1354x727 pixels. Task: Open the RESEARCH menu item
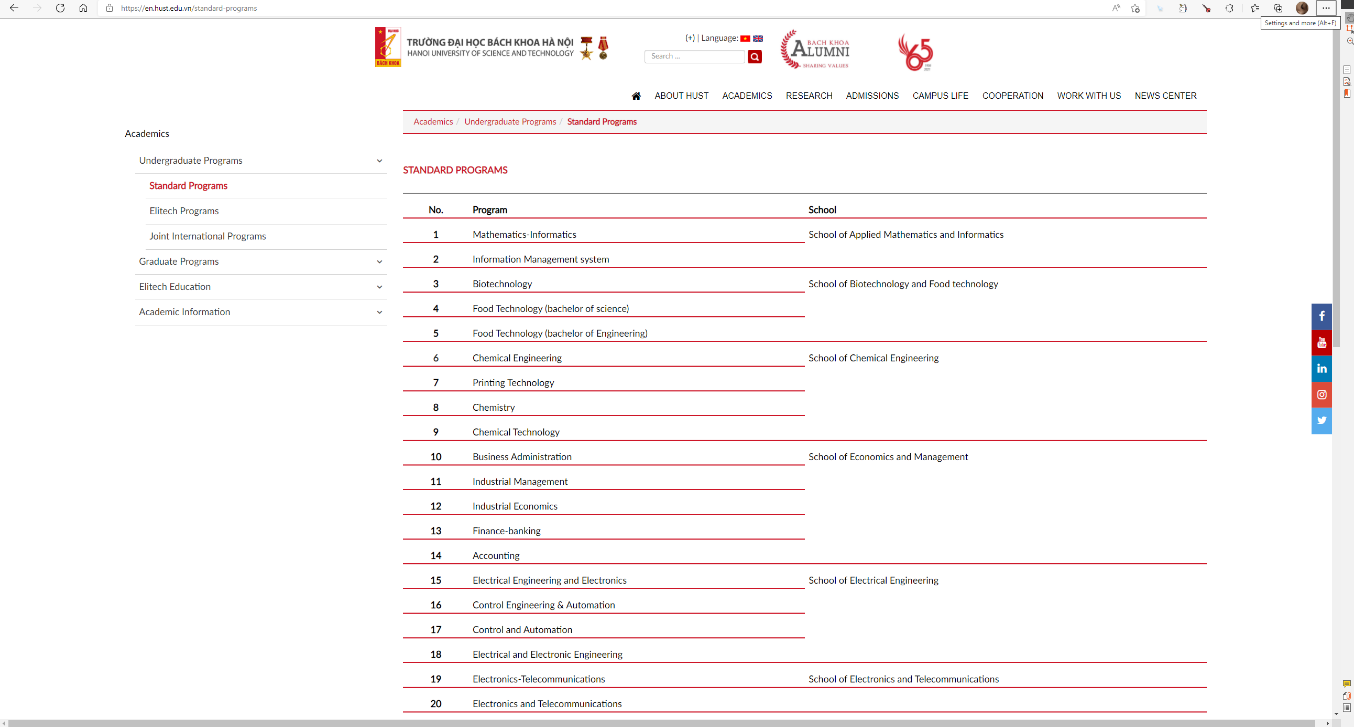tap(808, 95)
